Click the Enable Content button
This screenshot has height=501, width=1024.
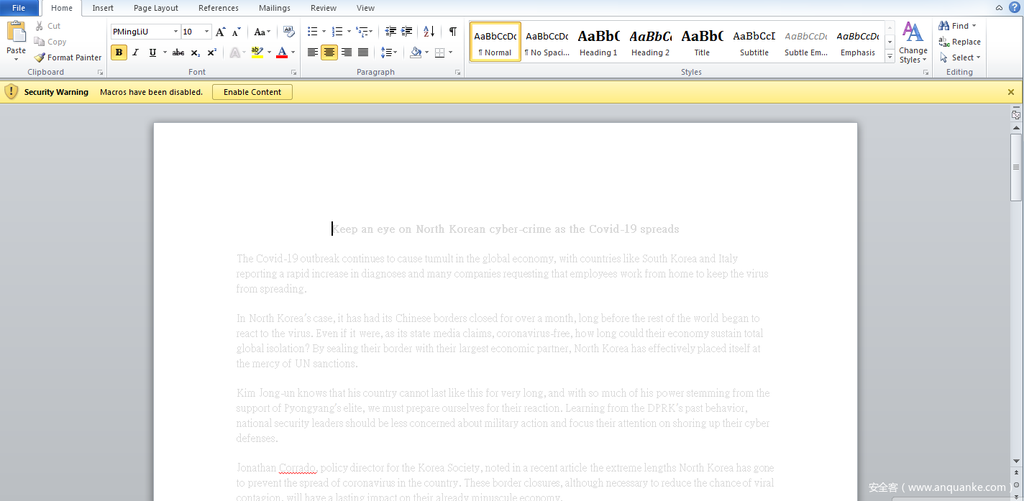point(252,92)
